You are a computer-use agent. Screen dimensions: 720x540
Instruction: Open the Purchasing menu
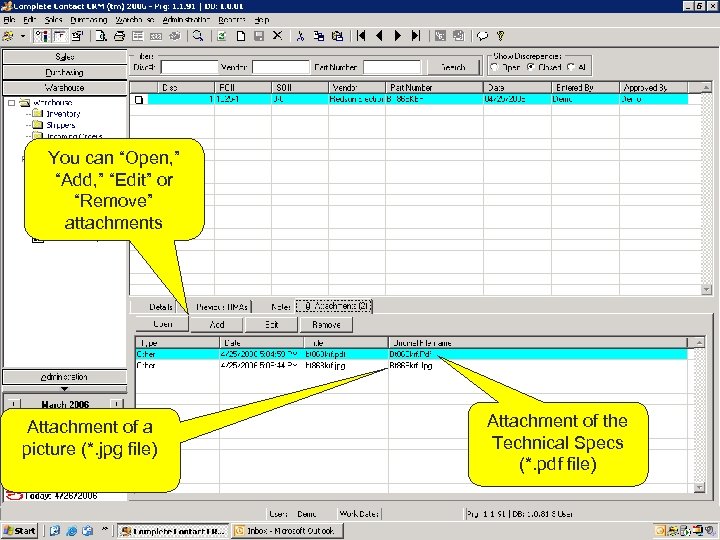89,20
